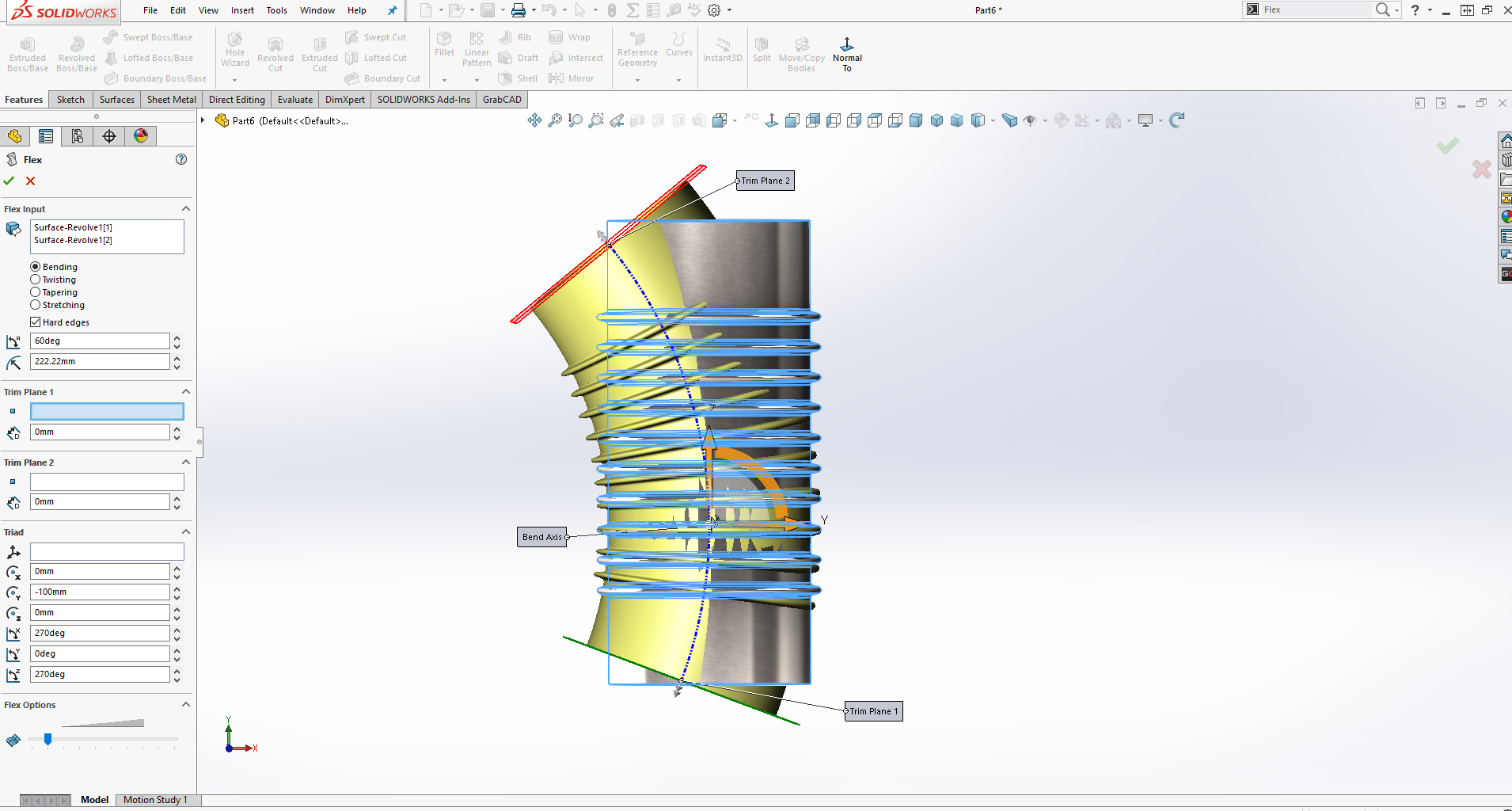The width and height of the screenshot is (1512, 811).
Task: Click the confirmation corner green checkmark
Action: (x=1448, y=146)
